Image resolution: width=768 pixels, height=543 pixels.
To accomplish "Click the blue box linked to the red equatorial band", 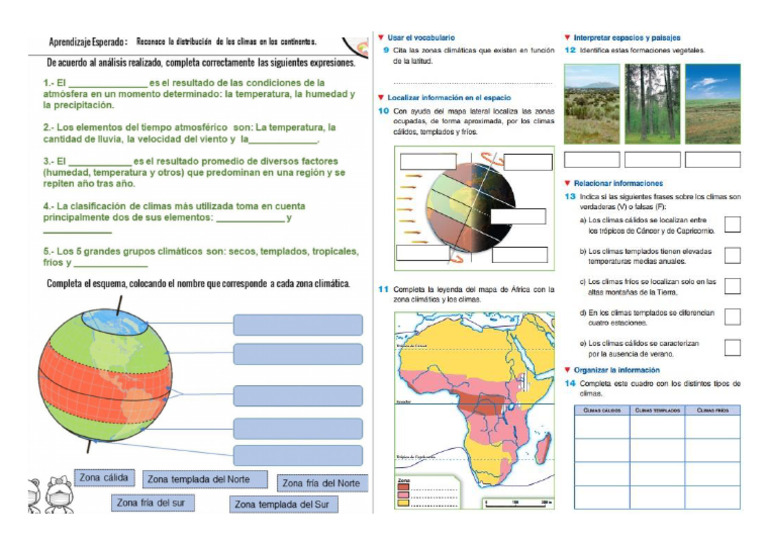I will tap(298, 396).
